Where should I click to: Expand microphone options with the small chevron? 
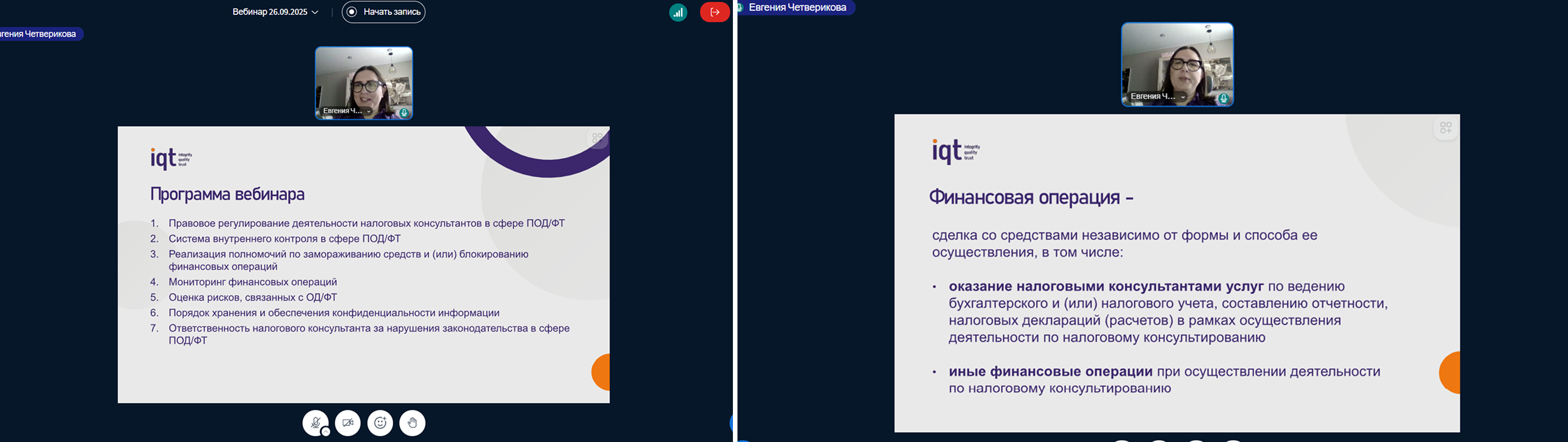(x=326, y=432)
